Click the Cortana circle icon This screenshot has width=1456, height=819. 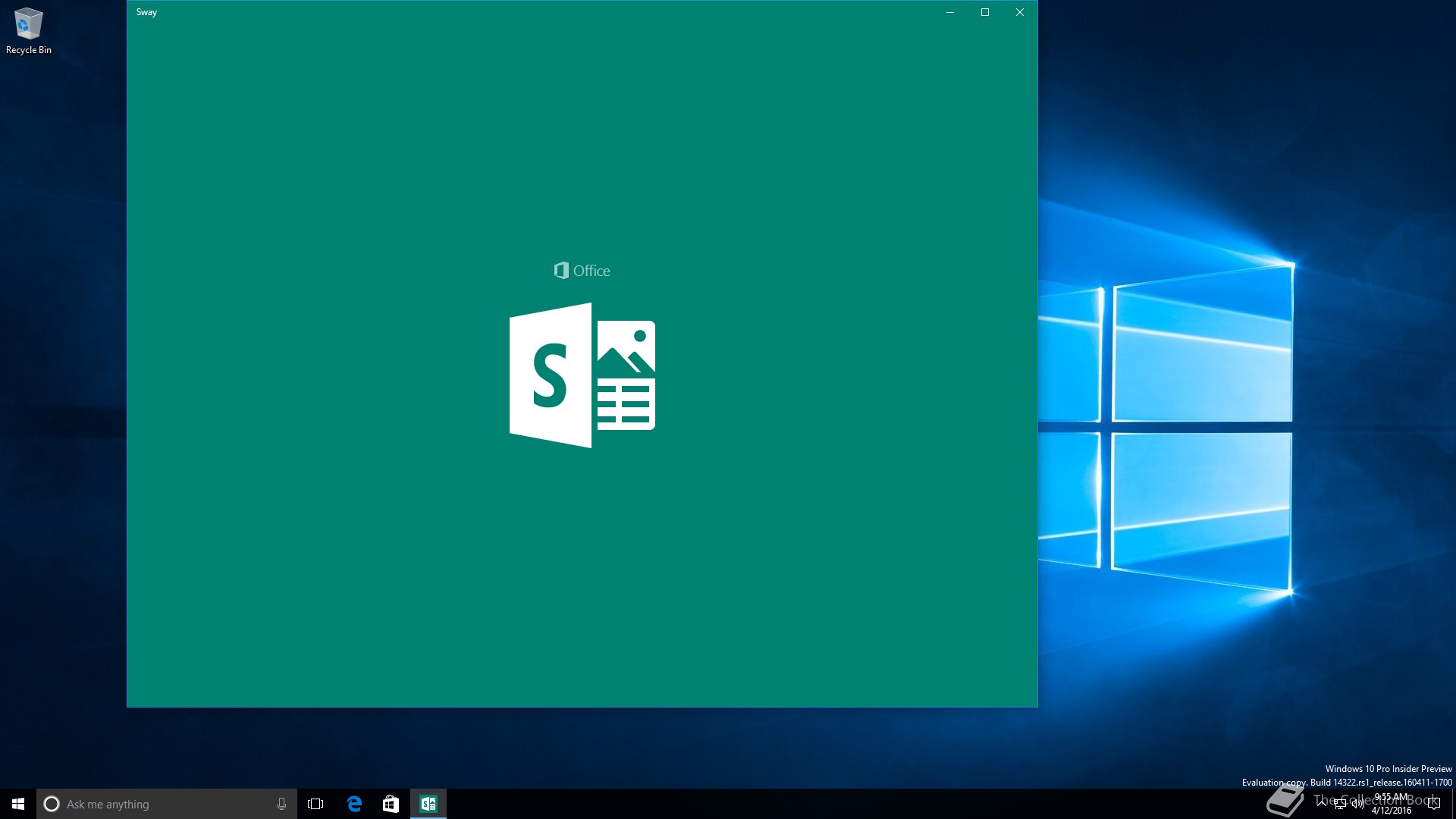pos(52,804)
